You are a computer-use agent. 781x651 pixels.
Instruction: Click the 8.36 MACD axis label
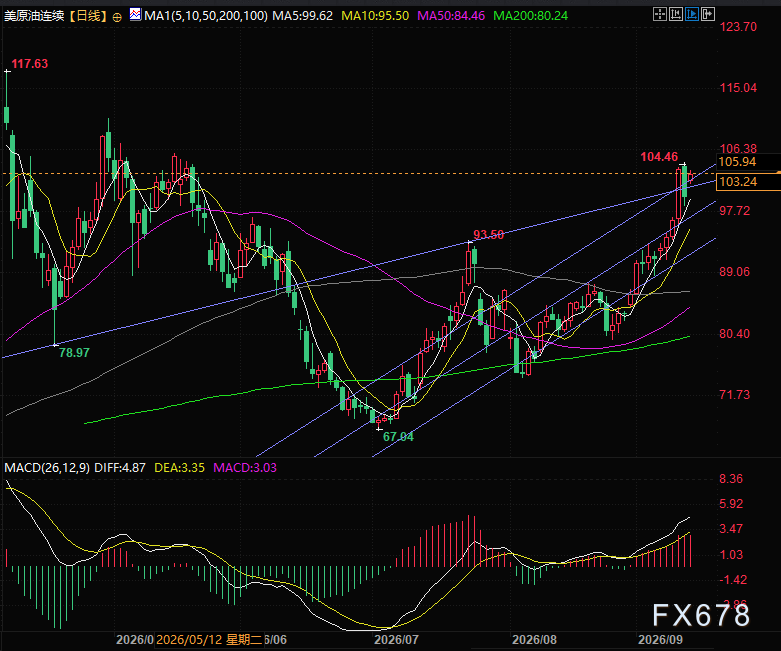(731, 479)
